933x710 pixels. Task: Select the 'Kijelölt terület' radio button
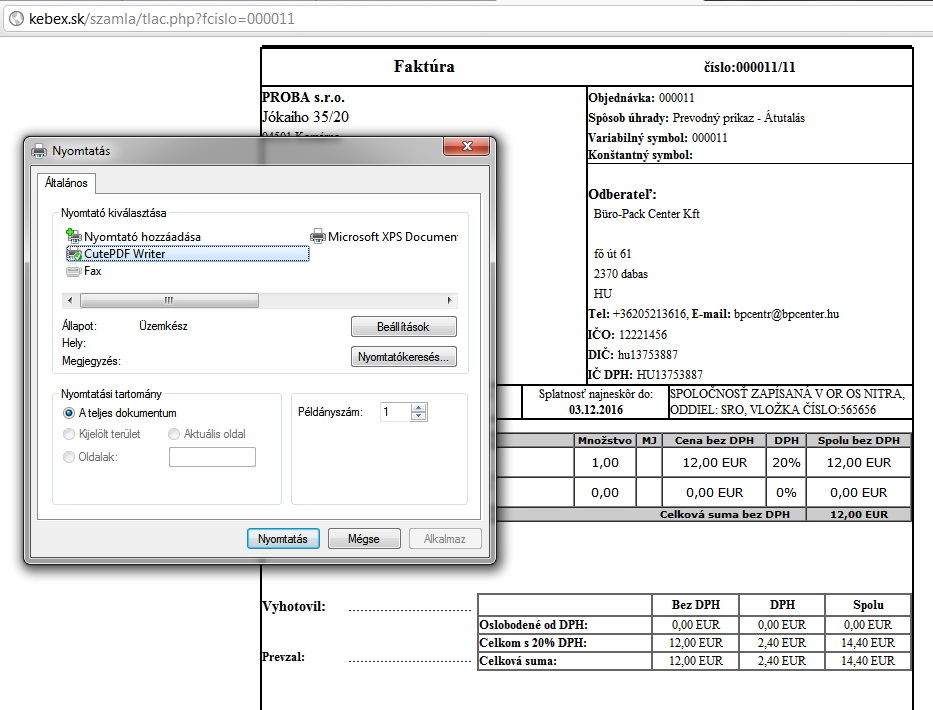click(69, 434)
